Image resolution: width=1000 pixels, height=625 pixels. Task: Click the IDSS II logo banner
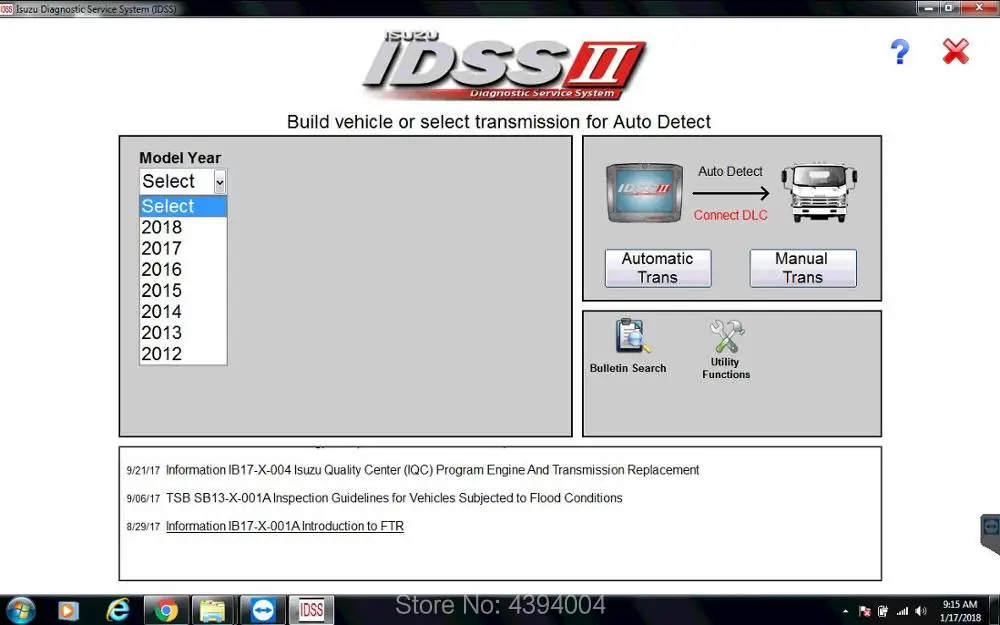tap(504, 66)
